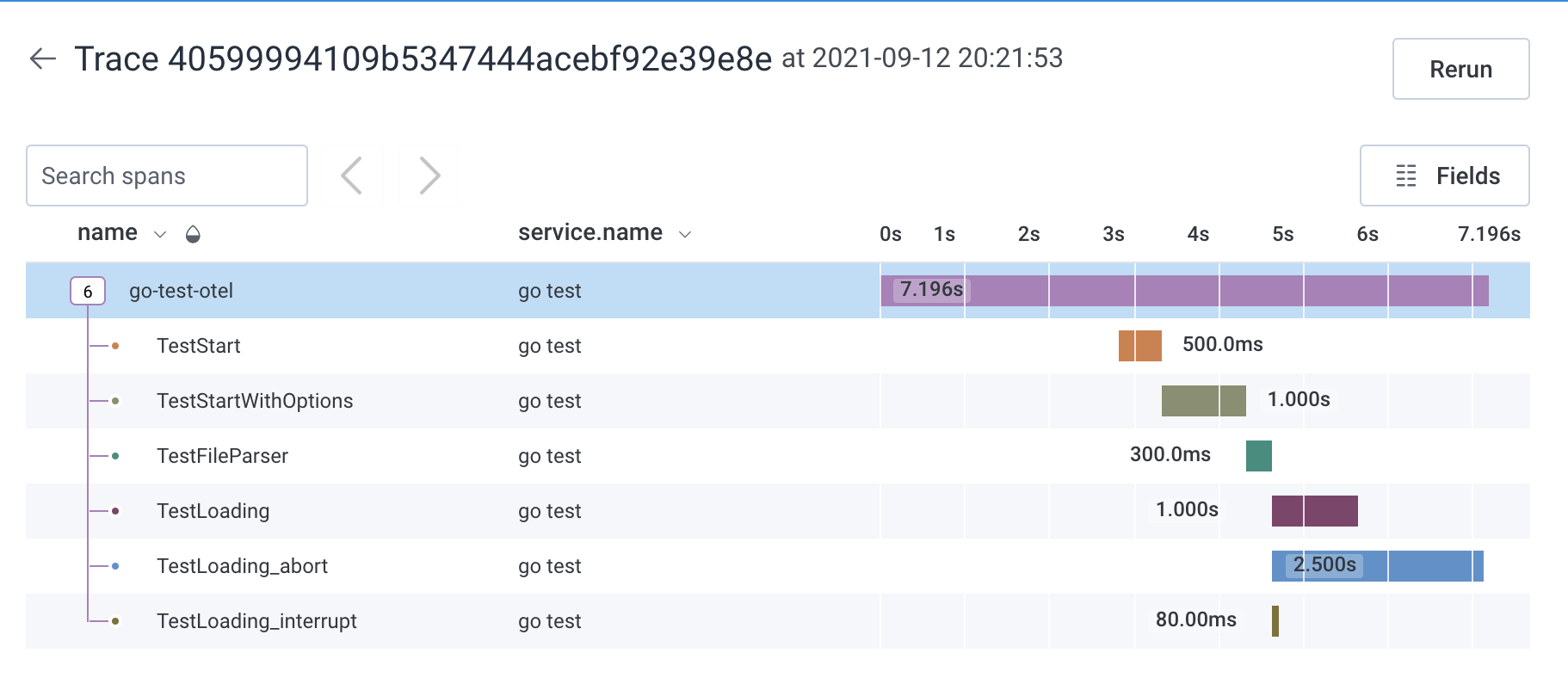Focus the Search spans input field
This screenshot has width=1568, height=690.
click(167, 176)
